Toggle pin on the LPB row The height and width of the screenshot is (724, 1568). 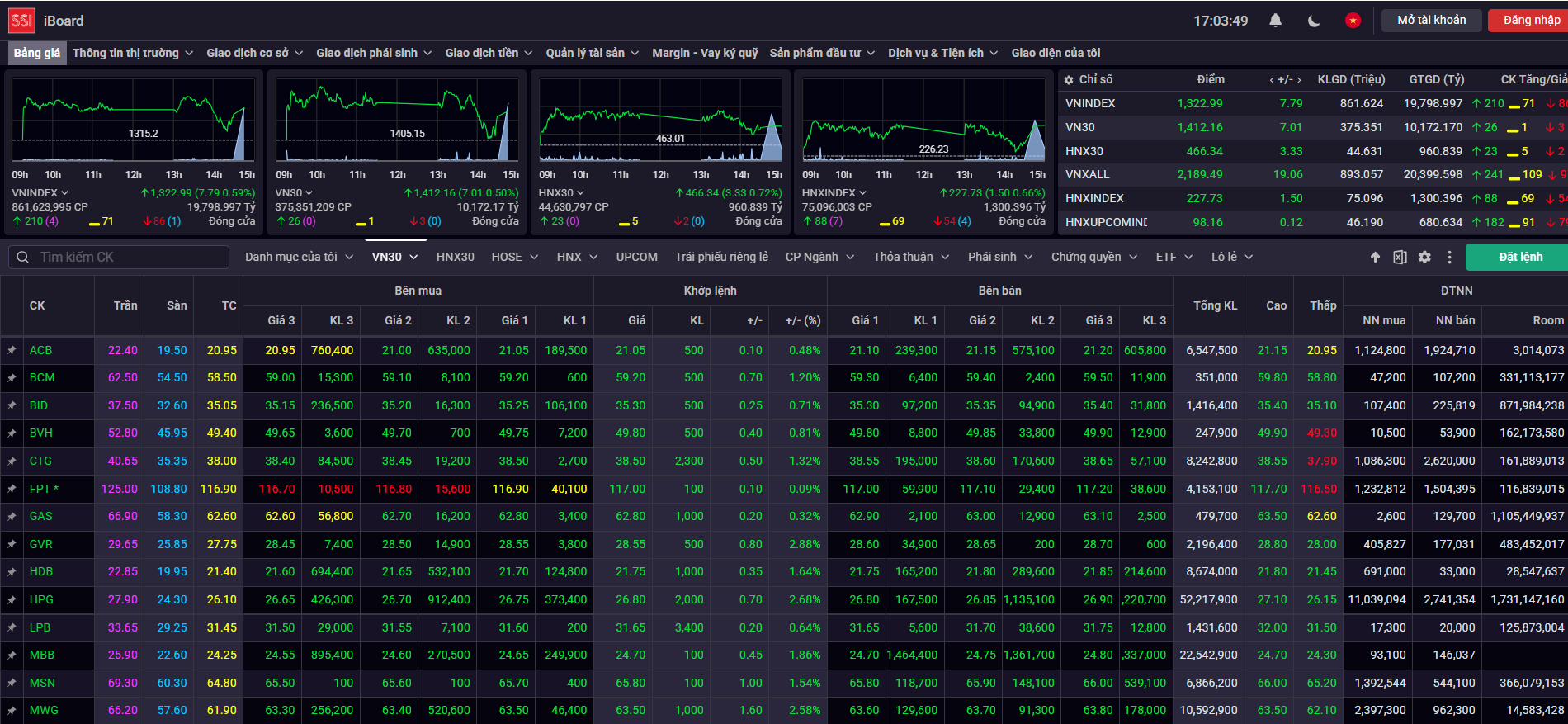(12, 627)
